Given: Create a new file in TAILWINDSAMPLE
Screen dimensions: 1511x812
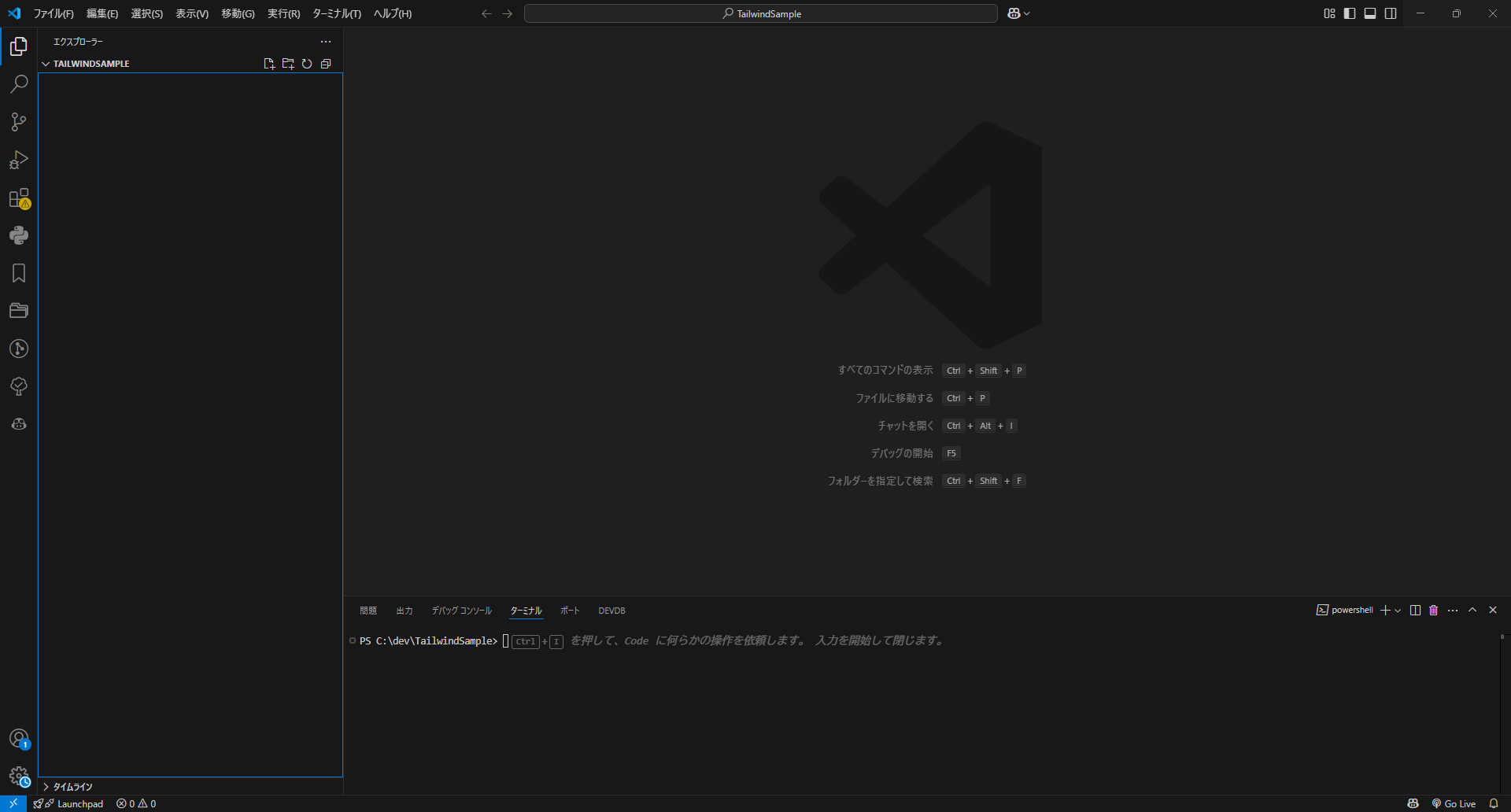Looking at the screenshot, I should (269, 64).
